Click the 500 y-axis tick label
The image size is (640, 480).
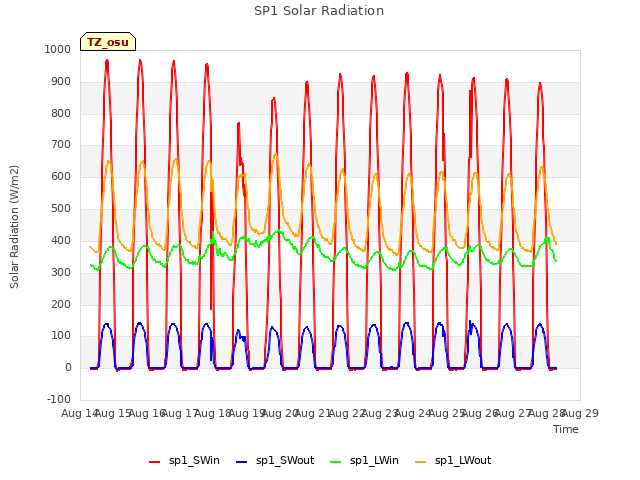point(61,209)
